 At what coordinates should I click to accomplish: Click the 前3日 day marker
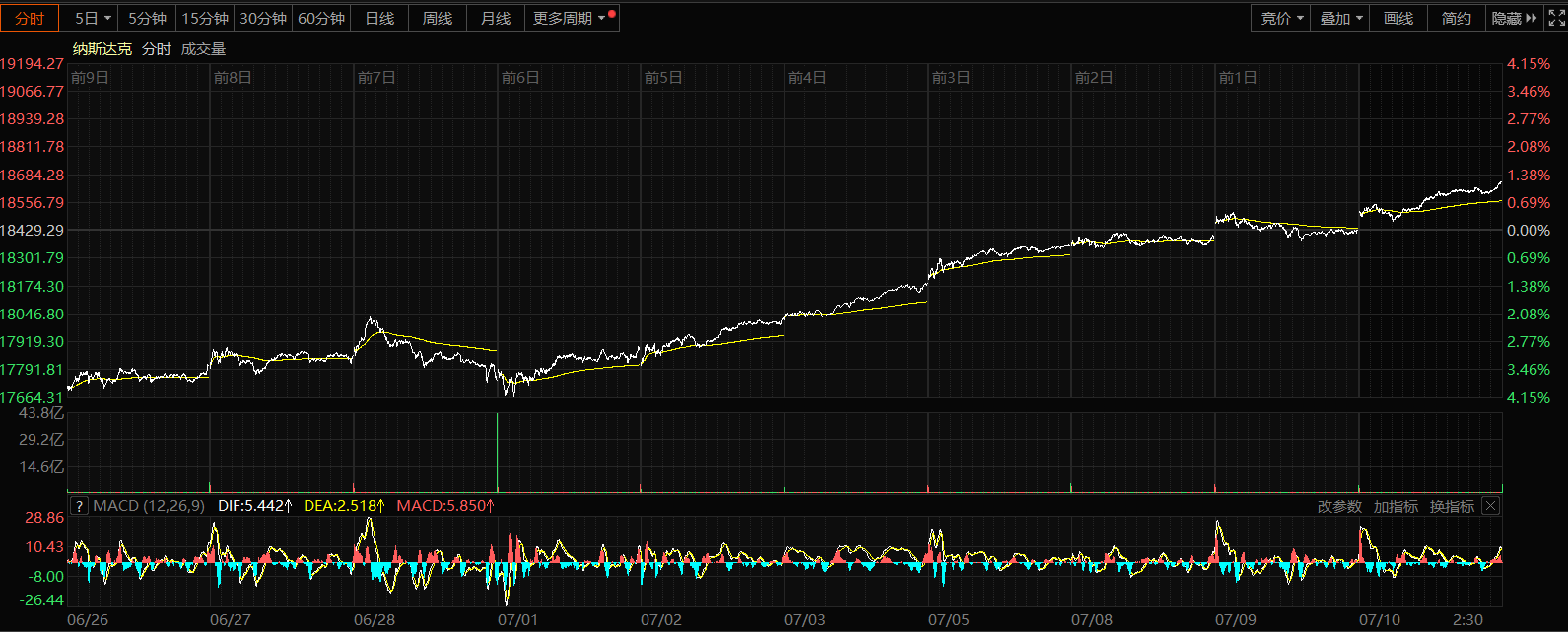pyautogui.click(x=951, y=78)
